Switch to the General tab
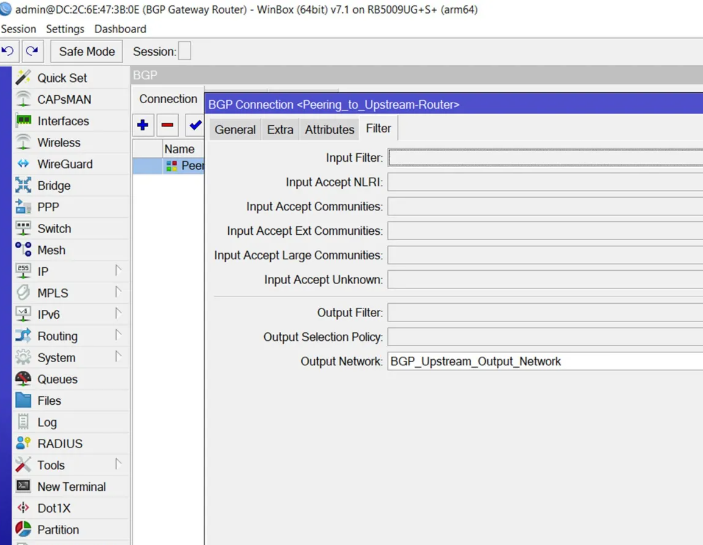 [x=235, y=130]
